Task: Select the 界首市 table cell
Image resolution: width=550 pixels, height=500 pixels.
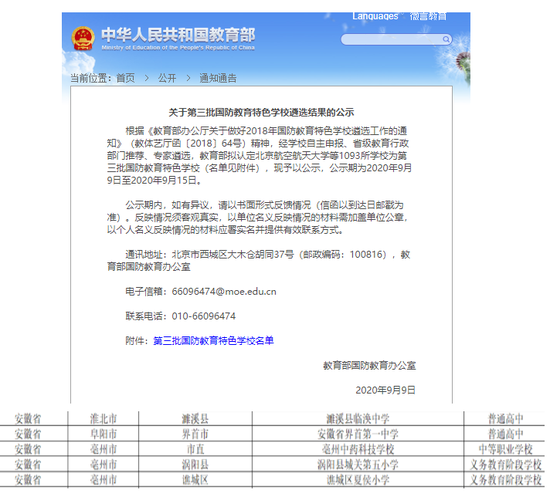Action: click(195, 434)
